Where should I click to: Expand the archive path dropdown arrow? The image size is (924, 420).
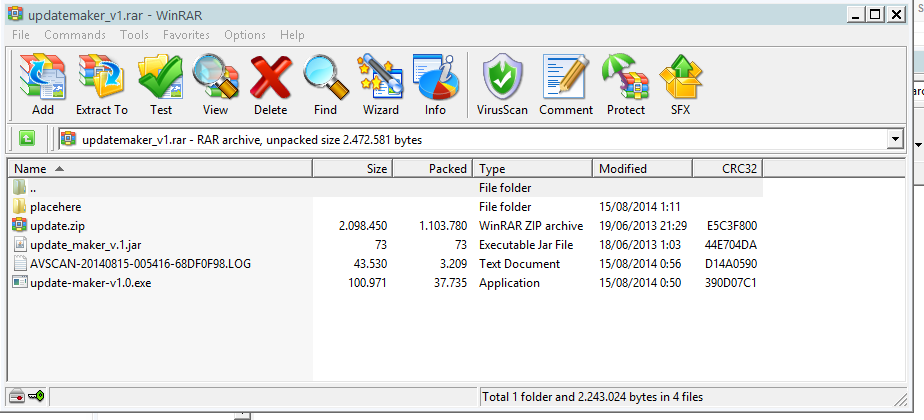pyautogui.click(x=895, y=140)
